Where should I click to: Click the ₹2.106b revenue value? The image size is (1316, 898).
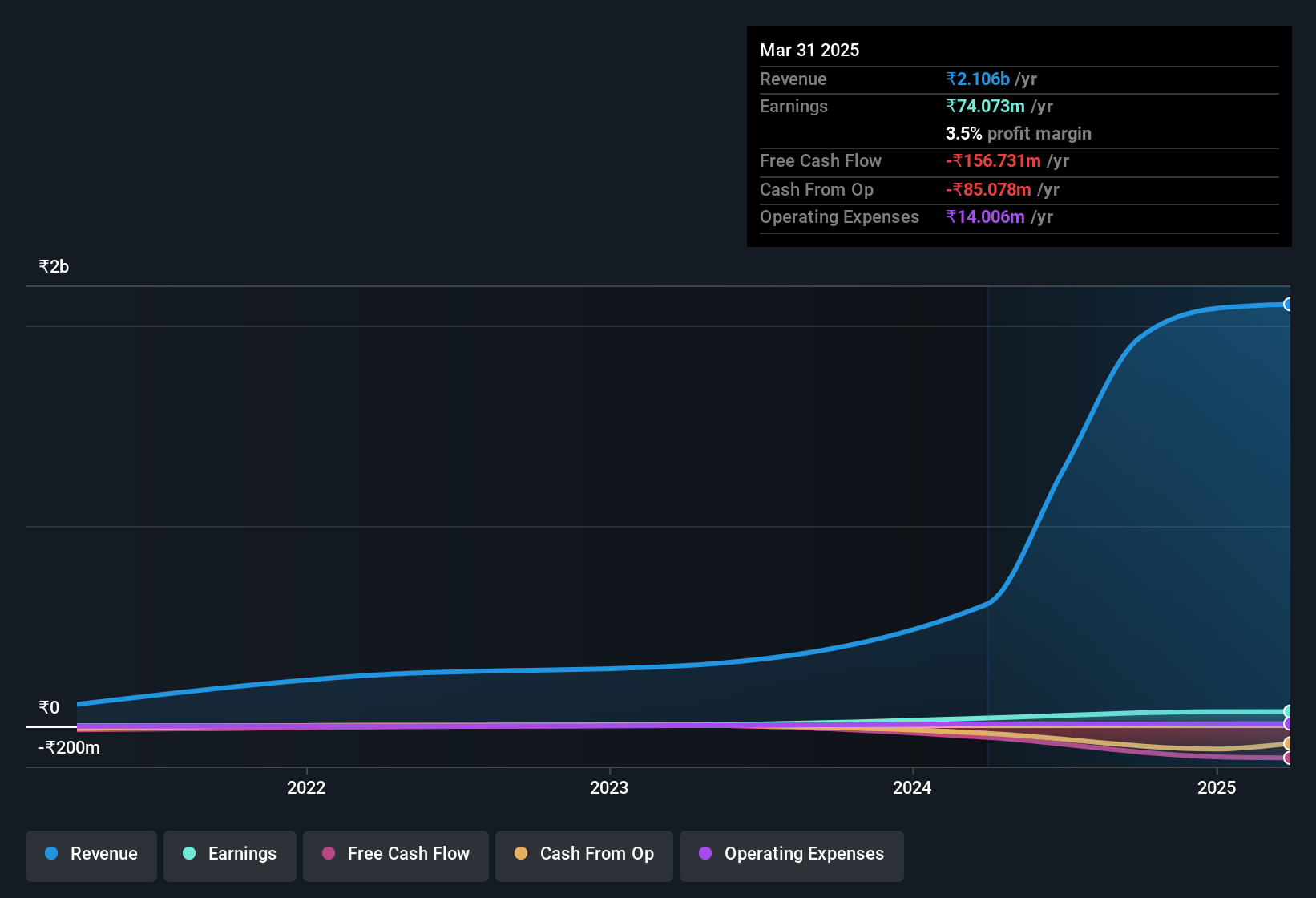pos(978,79)
